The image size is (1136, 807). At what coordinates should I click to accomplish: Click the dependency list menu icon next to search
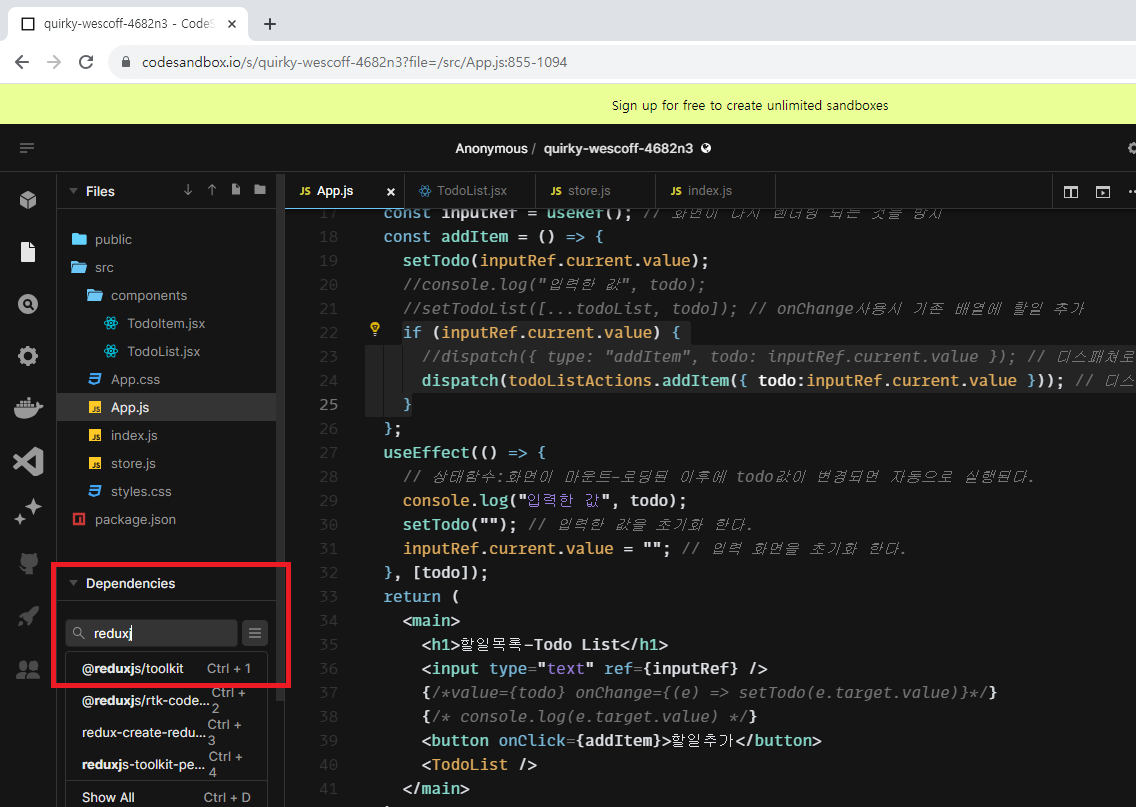click(254, 633)
